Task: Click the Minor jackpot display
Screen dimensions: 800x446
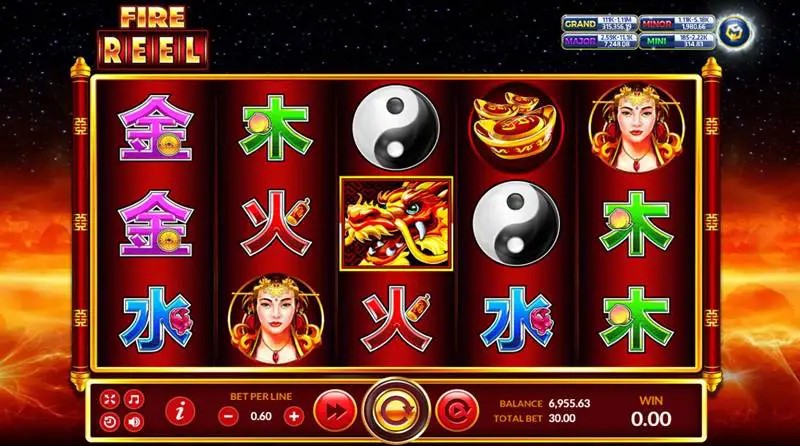Action: pos(677,23)
